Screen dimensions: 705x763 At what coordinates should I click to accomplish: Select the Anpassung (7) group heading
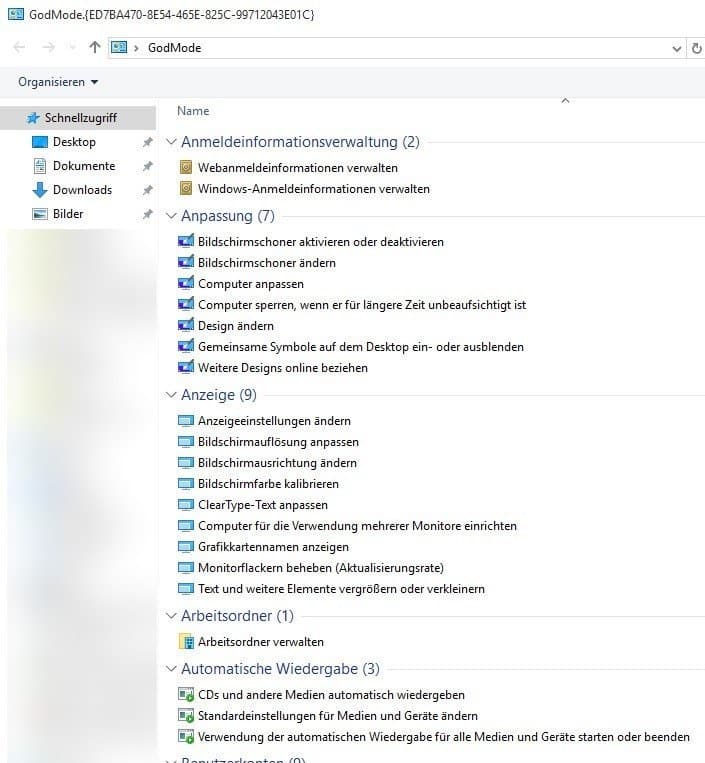[228, 216]
